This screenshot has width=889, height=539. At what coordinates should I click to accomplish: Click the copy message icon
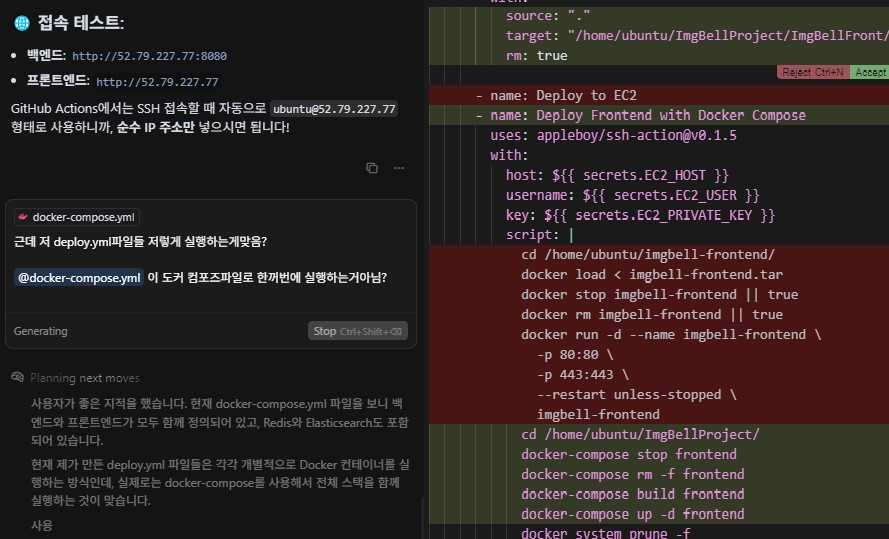click(372, 168)
